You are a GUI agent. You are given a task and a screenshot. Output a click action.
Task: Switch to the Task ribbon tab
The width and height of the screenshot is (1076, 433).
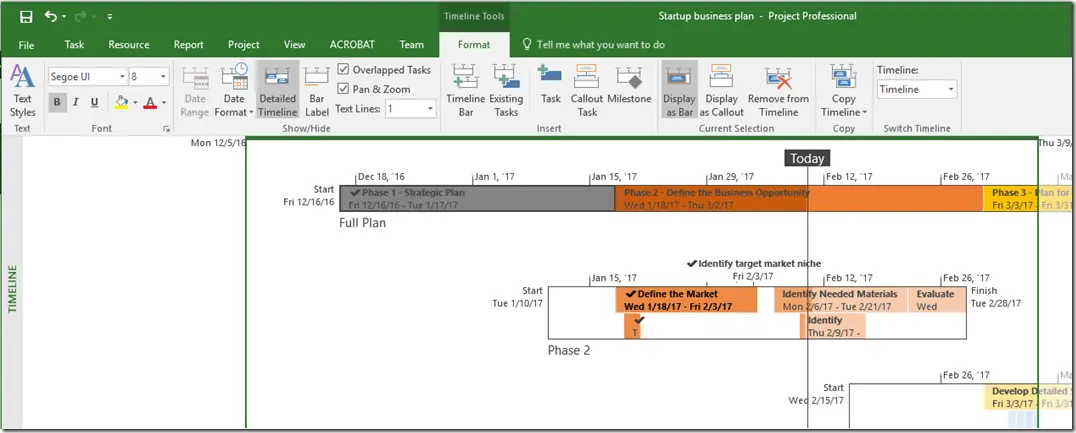(x=74, y=45)
